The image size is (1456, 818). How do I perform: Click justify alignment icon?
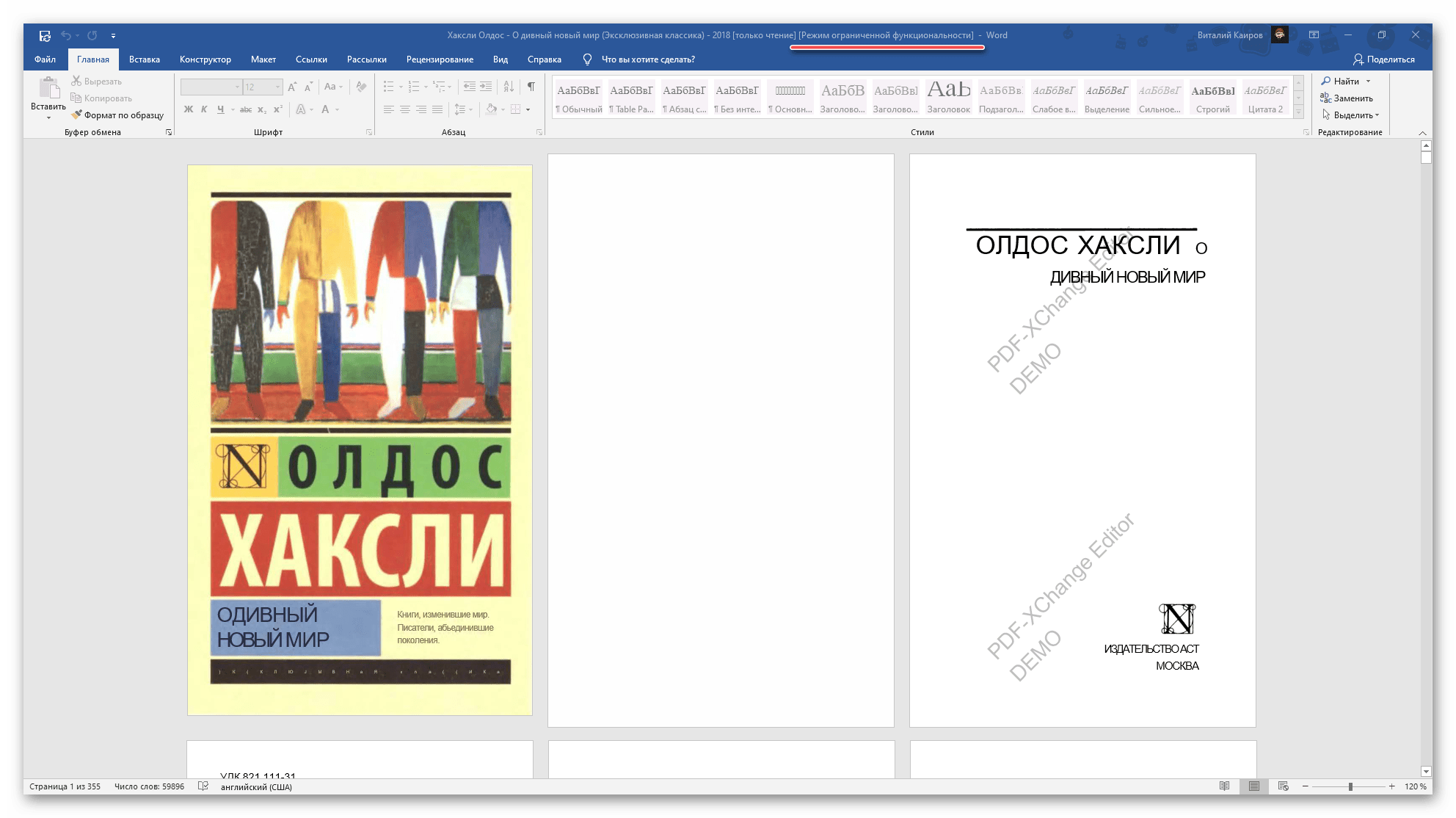point(437,109)
